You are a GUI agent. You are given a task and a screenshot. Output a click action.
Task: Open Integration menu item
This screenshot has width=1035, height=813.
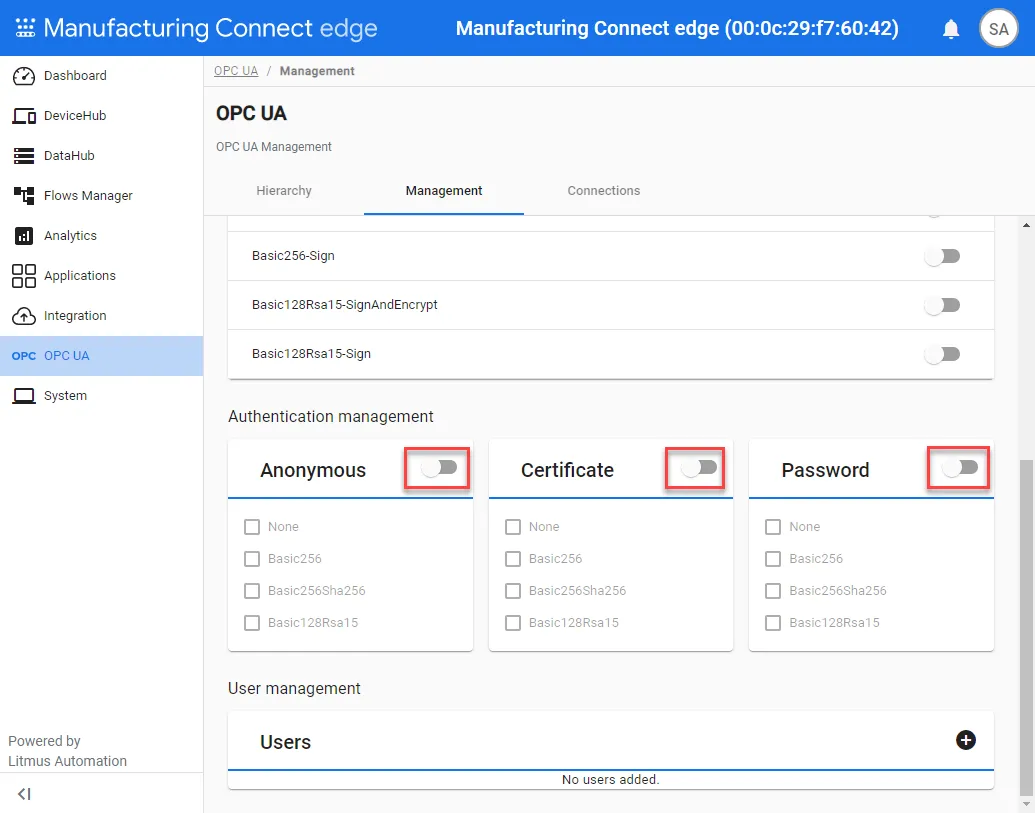(x=102, y=316)
